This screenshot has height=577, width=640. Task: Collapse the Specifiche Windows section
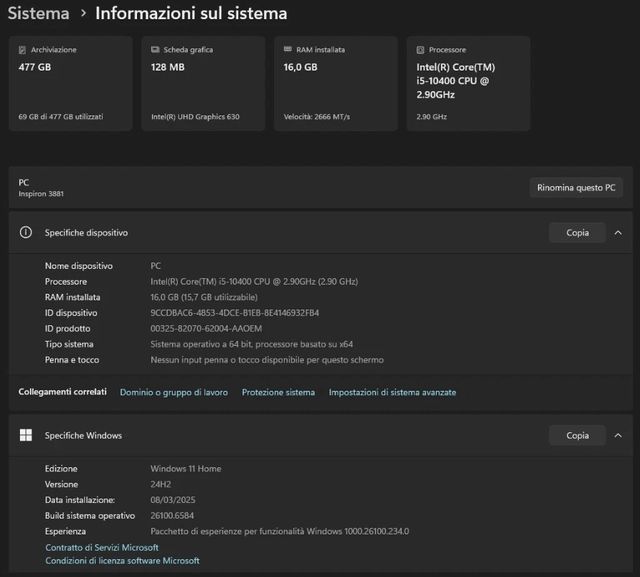[x=618, y=435]
